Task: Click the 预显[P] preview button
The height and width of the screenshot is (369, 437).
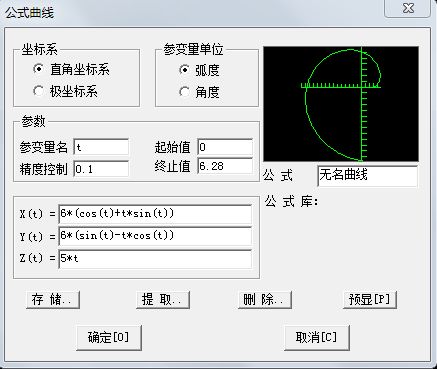Action: coord(370,300)
